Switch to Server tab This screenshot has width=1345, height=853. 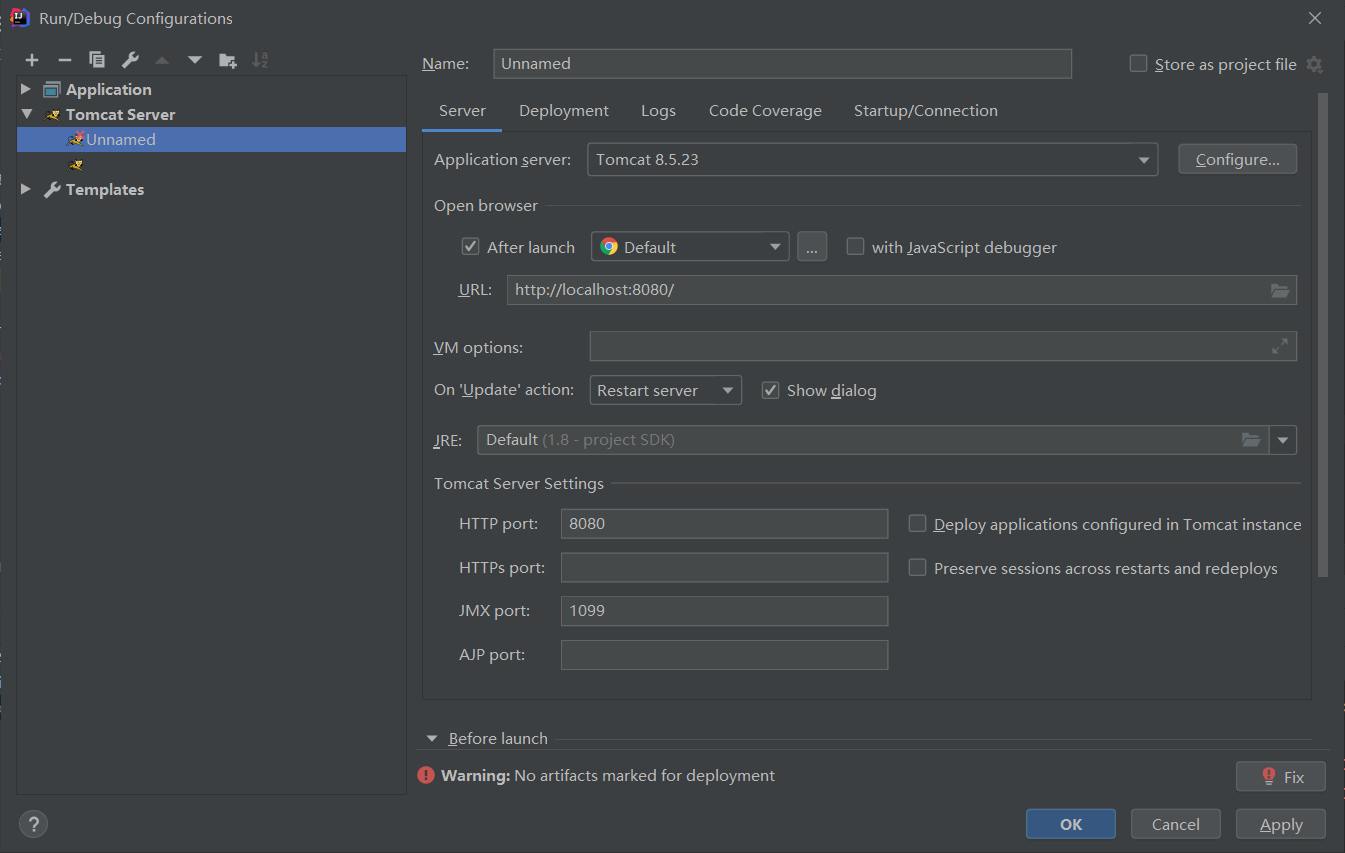[462, 111]
